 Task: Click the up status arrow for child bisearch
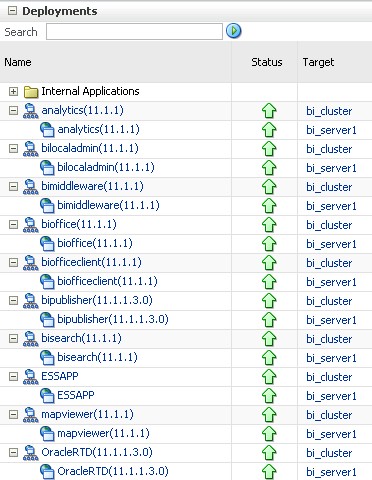pos(269,358)
